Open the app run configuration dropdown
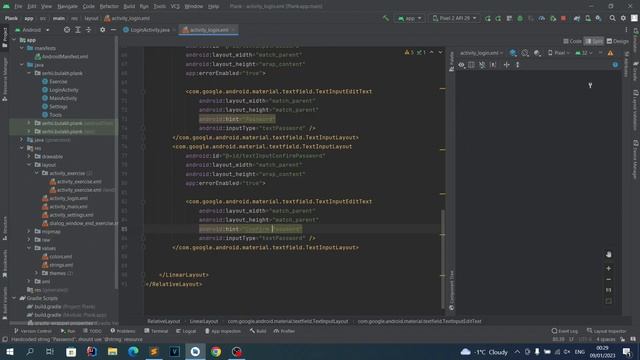640x360 pixels. click(409, 18)
